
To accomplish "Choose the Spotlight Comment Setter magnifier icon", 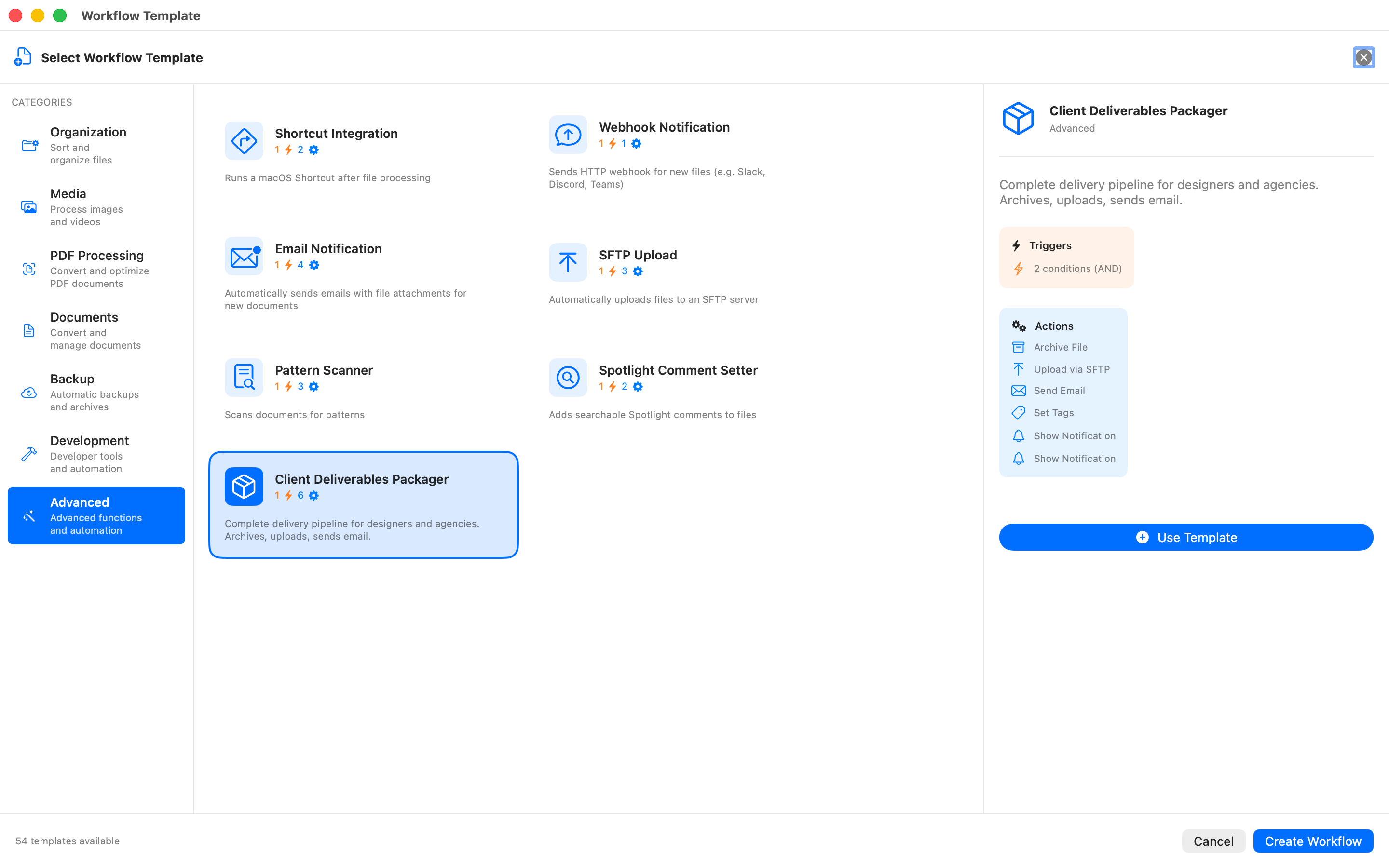I will click(568, 378).
